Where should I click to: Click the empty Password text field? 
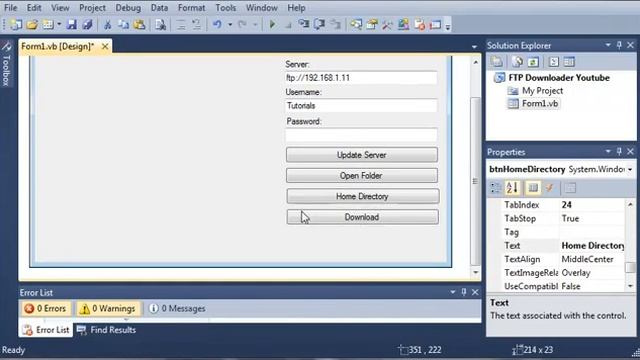(x=361, y=135)
